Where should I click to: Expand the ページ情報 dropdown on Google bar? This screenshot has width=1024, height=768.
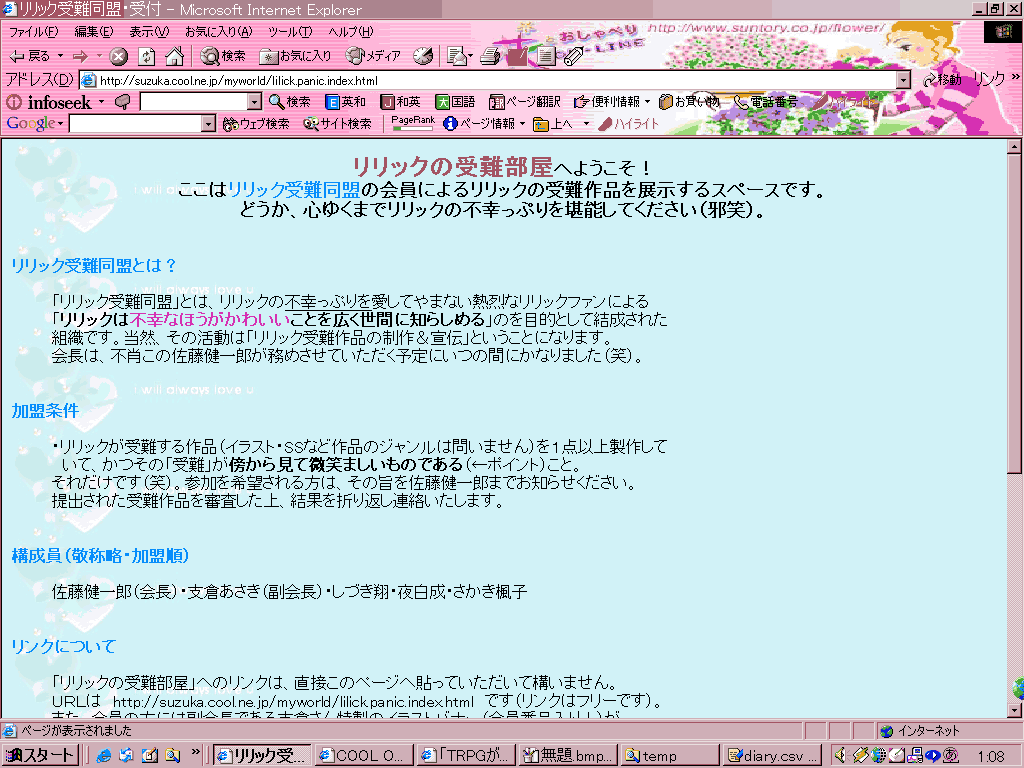pos(522,124)
